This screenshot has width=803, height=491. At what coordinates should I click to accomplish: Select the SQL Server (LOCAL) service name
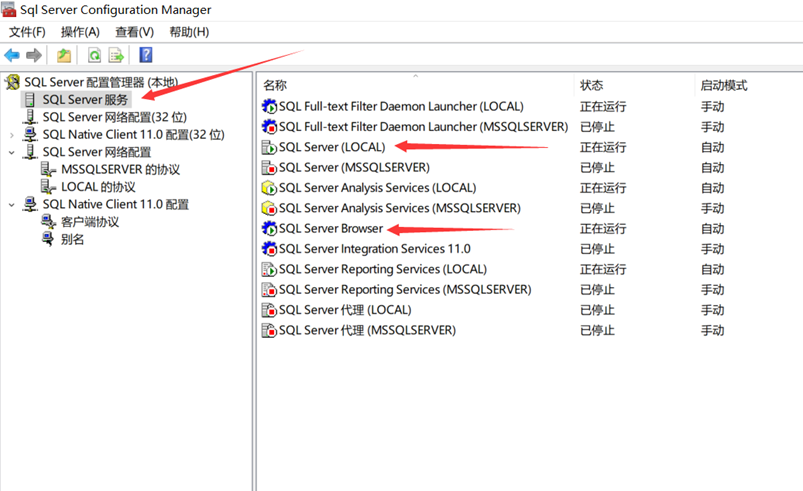click(332, 147)
